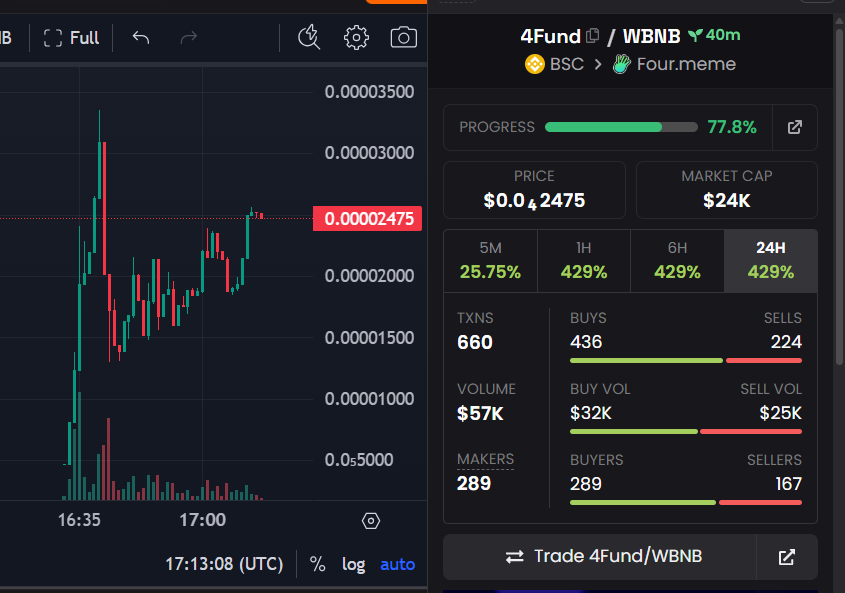Click the green sprout age icon
This screenshot has width=845, height=593.
(x=696, y=36)
